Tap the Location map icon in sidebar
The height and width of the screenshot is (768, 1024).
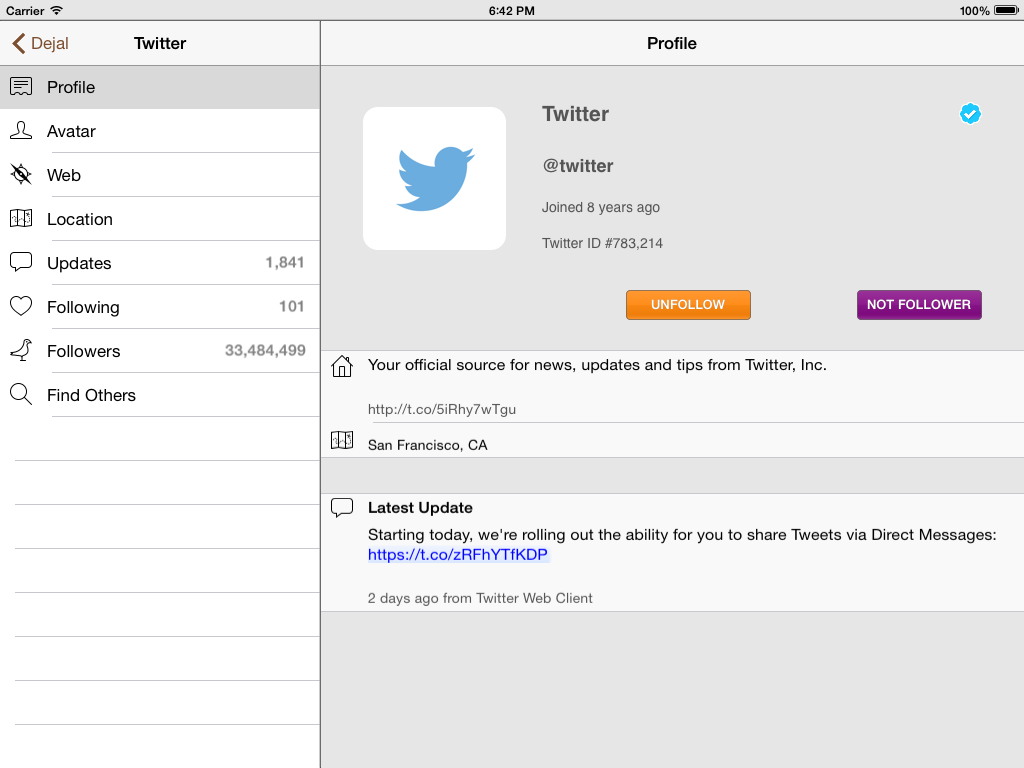[21, 218]
